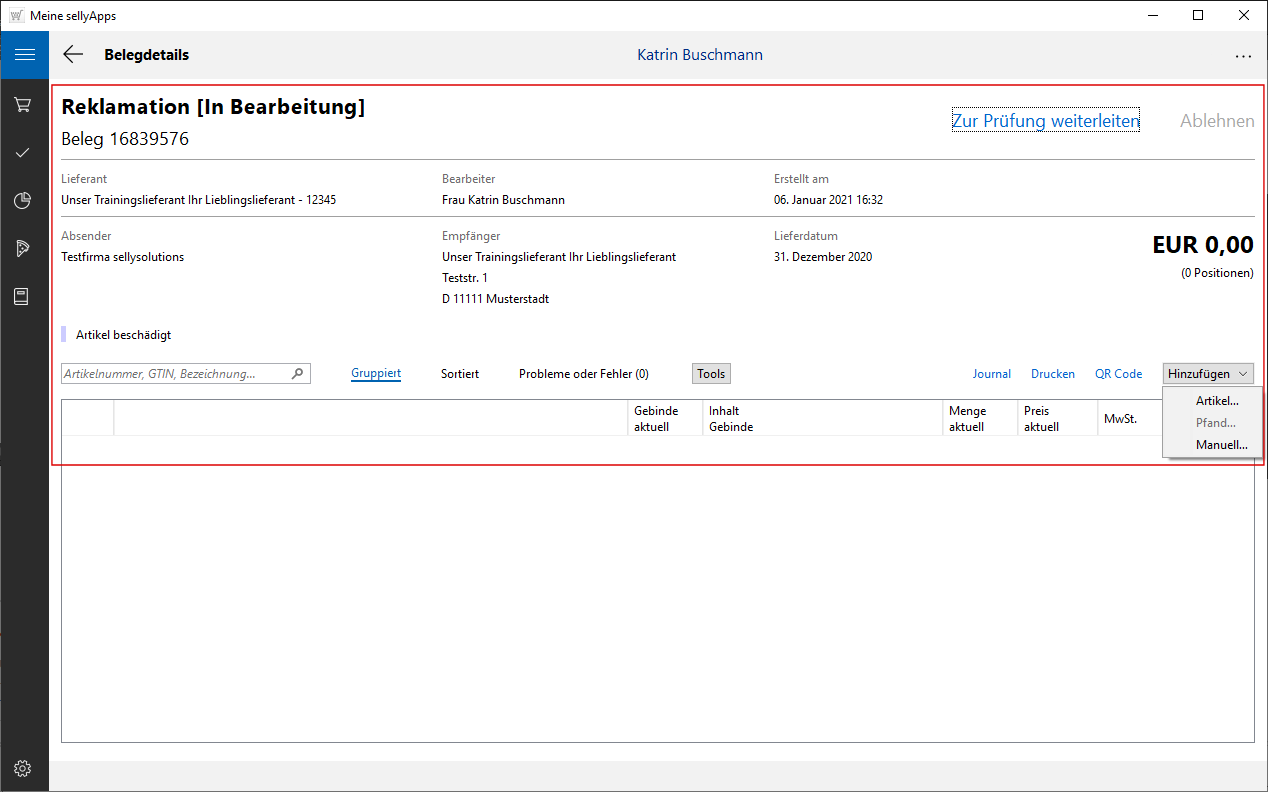This screenshot has height=792, width=1268.
Task: Click the Artikelnummer search input field
Action: point(176,374)
